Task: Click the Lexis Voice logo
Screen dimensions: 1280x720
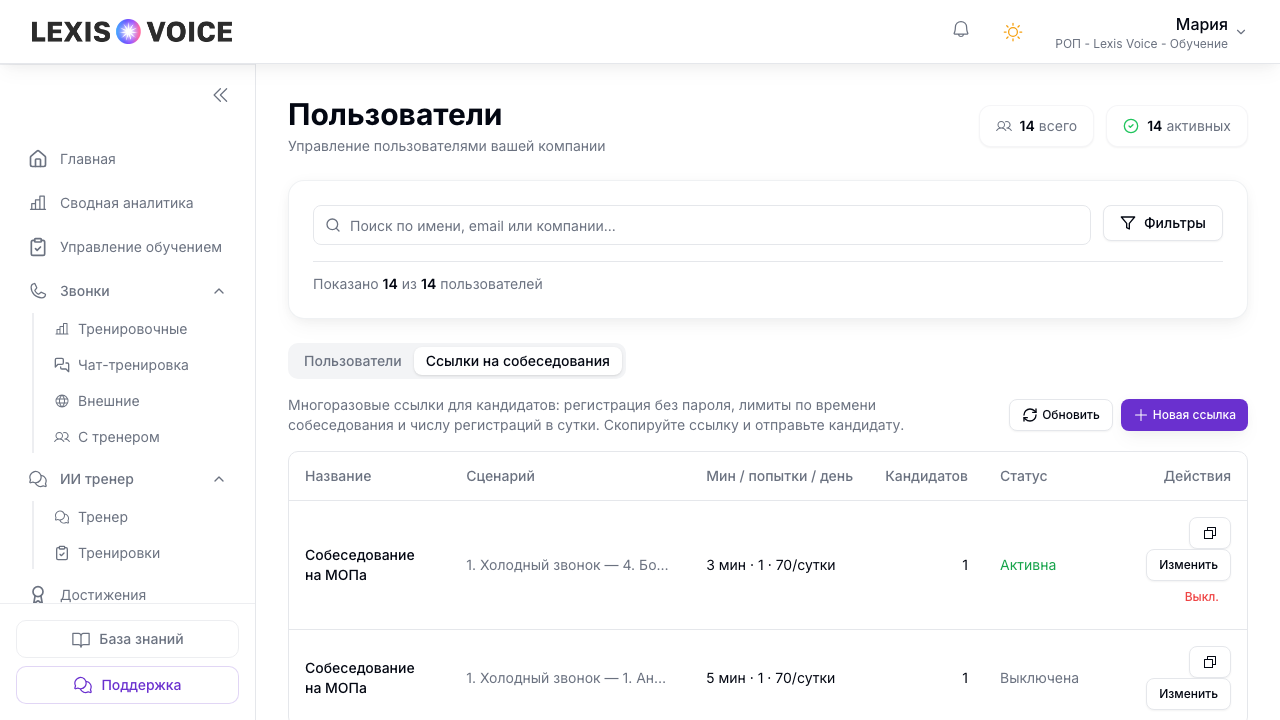Action: pos(132,32)
